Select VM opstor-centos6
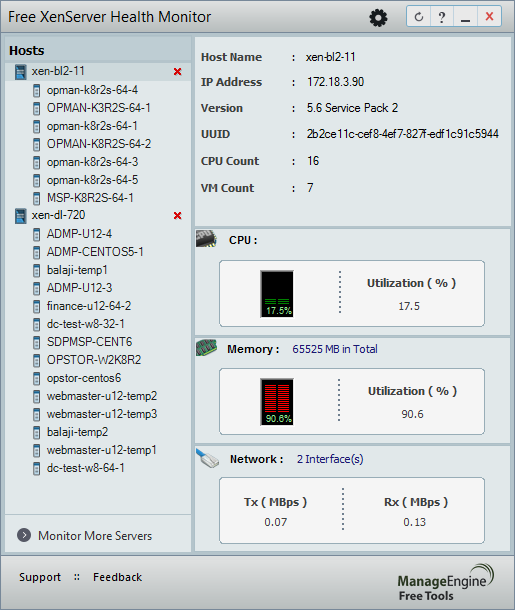 [x=84, y=378]
